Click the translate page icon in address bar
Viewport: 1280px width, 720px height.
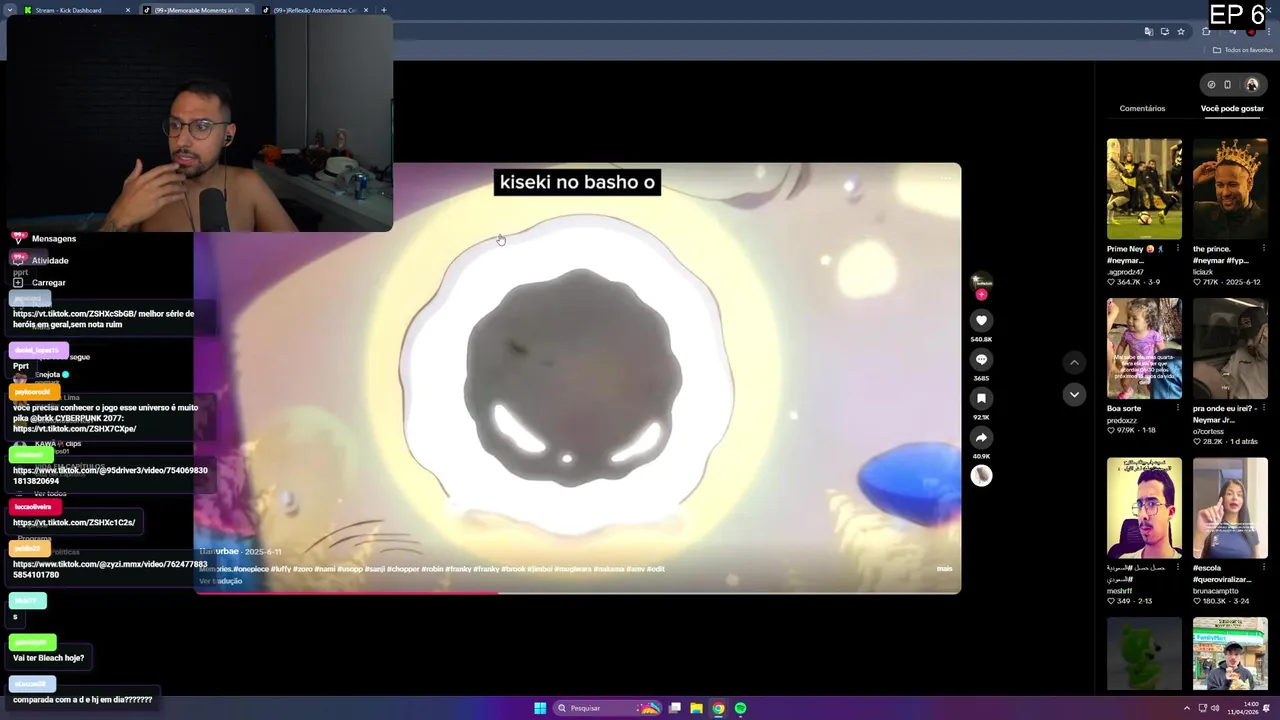pyautogui.click(x=1148, y=32)
